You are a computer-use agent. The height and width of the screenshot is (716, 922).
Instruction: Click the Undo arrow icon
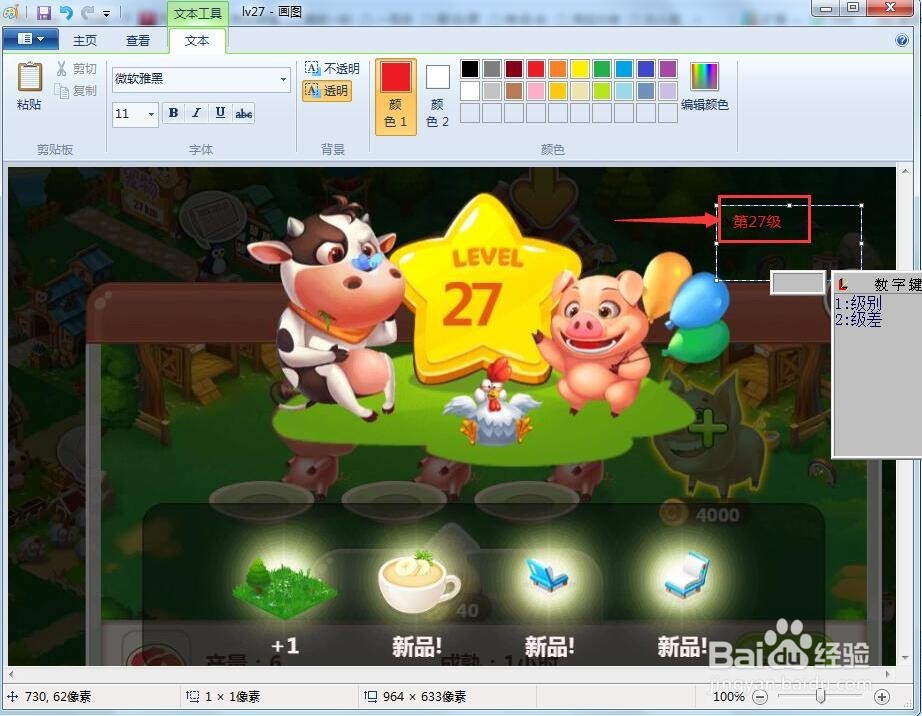[x=66, y=12]
